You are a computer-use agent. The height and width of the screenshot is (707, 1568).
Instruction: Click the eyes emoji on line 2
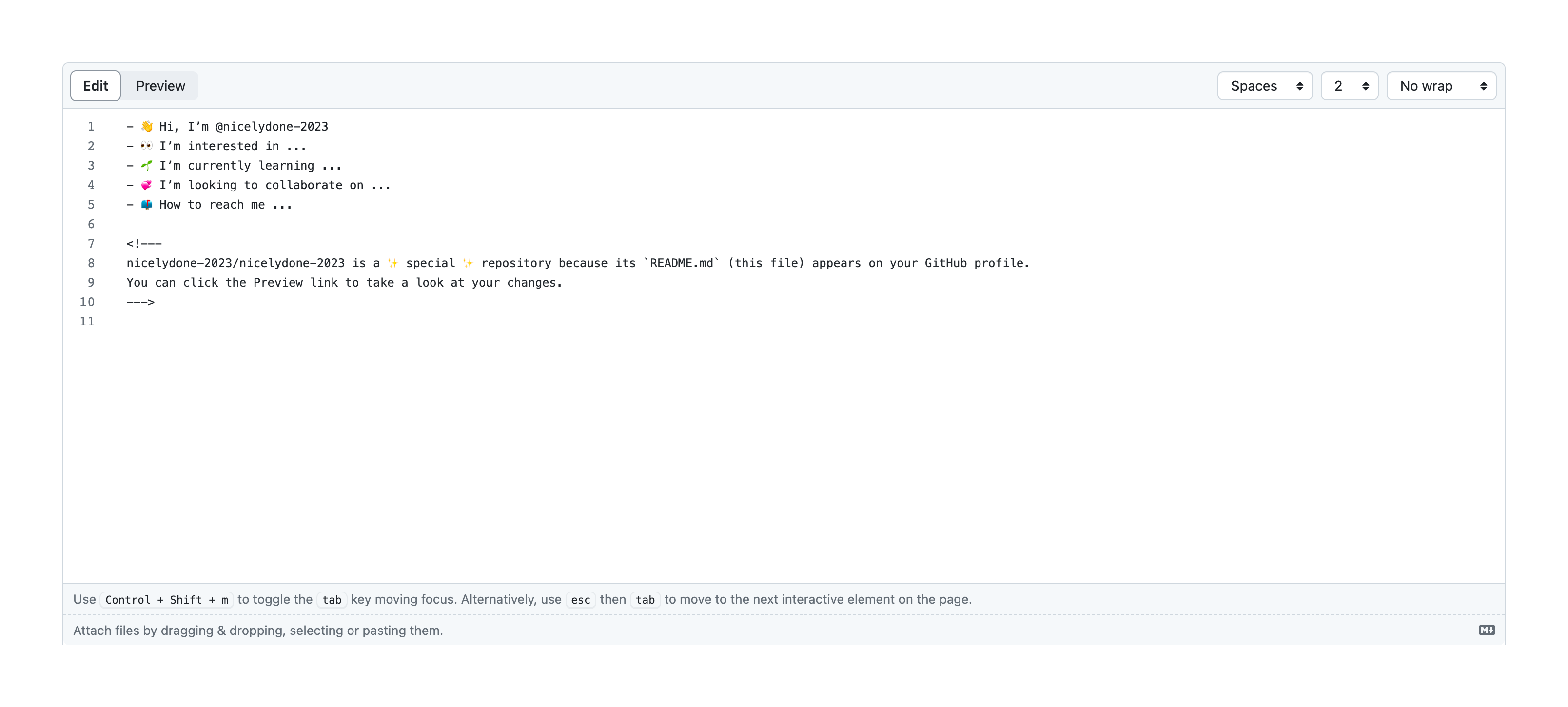click(147, 146)
